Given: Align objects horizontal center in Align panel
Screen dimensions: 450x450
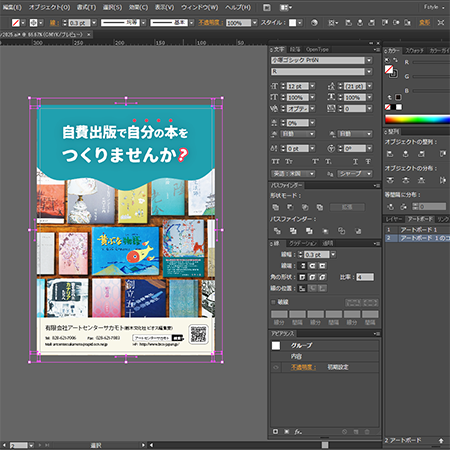Looking at the screenshot, I should (x=405, y=154).
